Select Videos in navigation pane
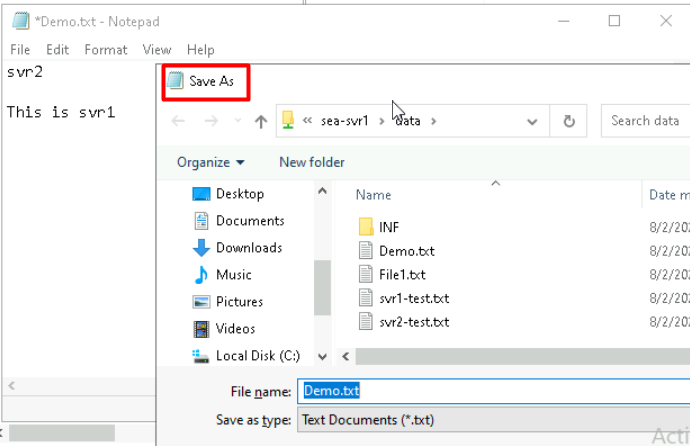 click(x=235, y=329)
